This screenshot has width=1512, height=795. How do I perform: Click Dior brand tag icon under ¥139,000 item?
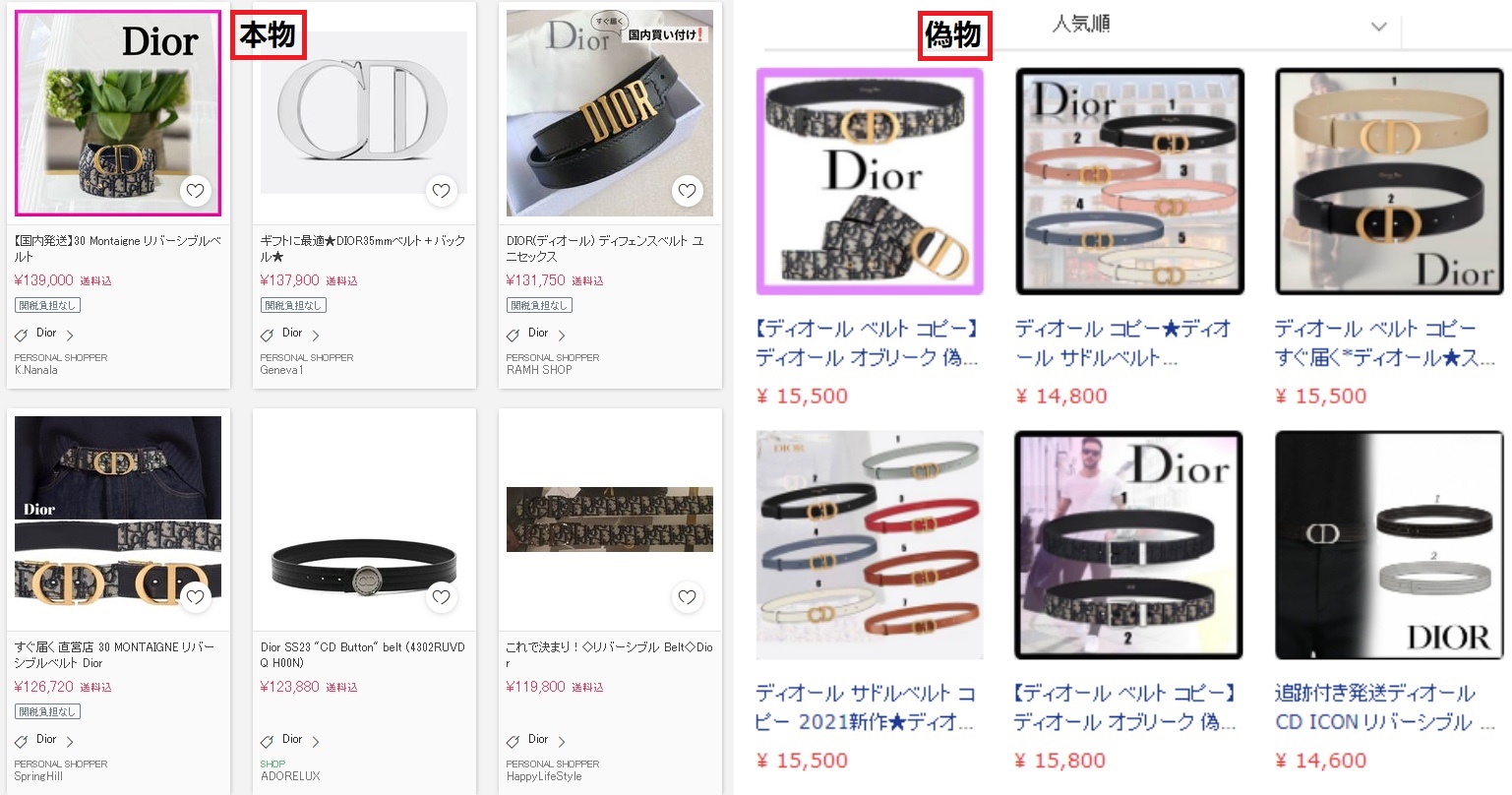click(21, 335)
